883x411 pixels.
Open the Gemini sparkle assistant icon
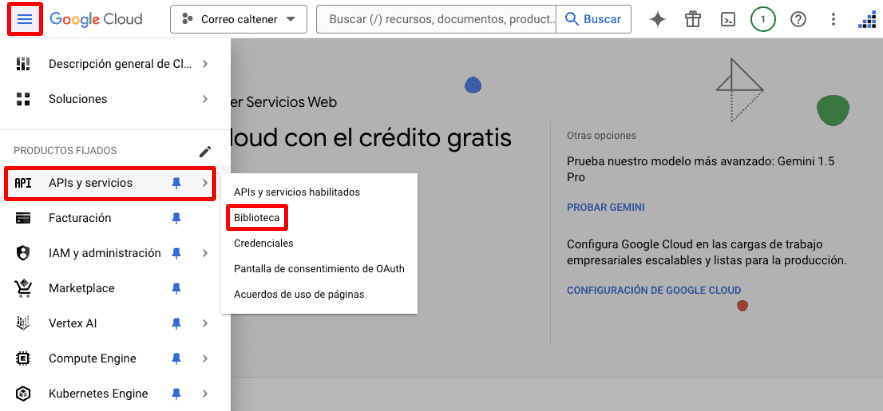tap(657, 19)
